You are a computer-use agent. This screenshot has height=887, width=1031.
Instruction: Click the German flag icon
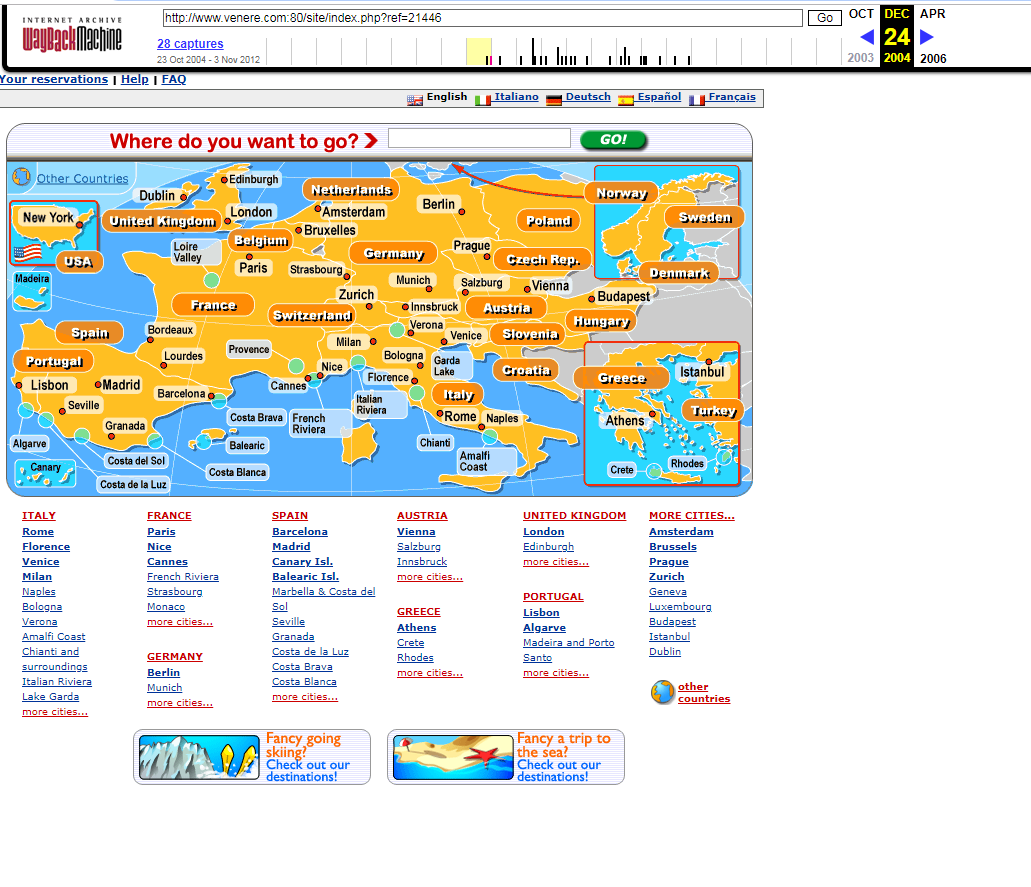tap(554, 100)
